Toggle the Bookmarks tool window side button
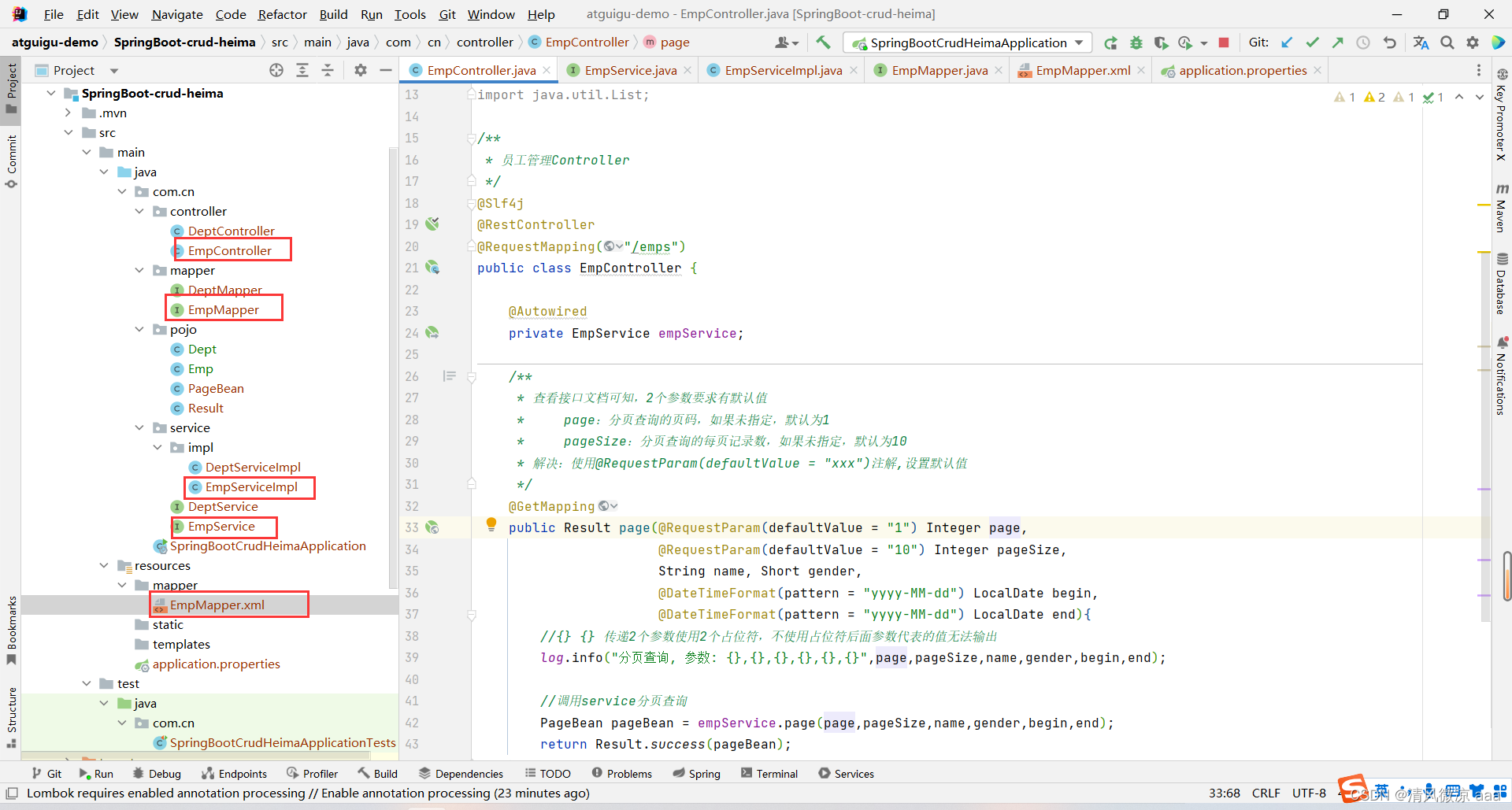Screen dimensions: 1512x810 click(11, 631)
